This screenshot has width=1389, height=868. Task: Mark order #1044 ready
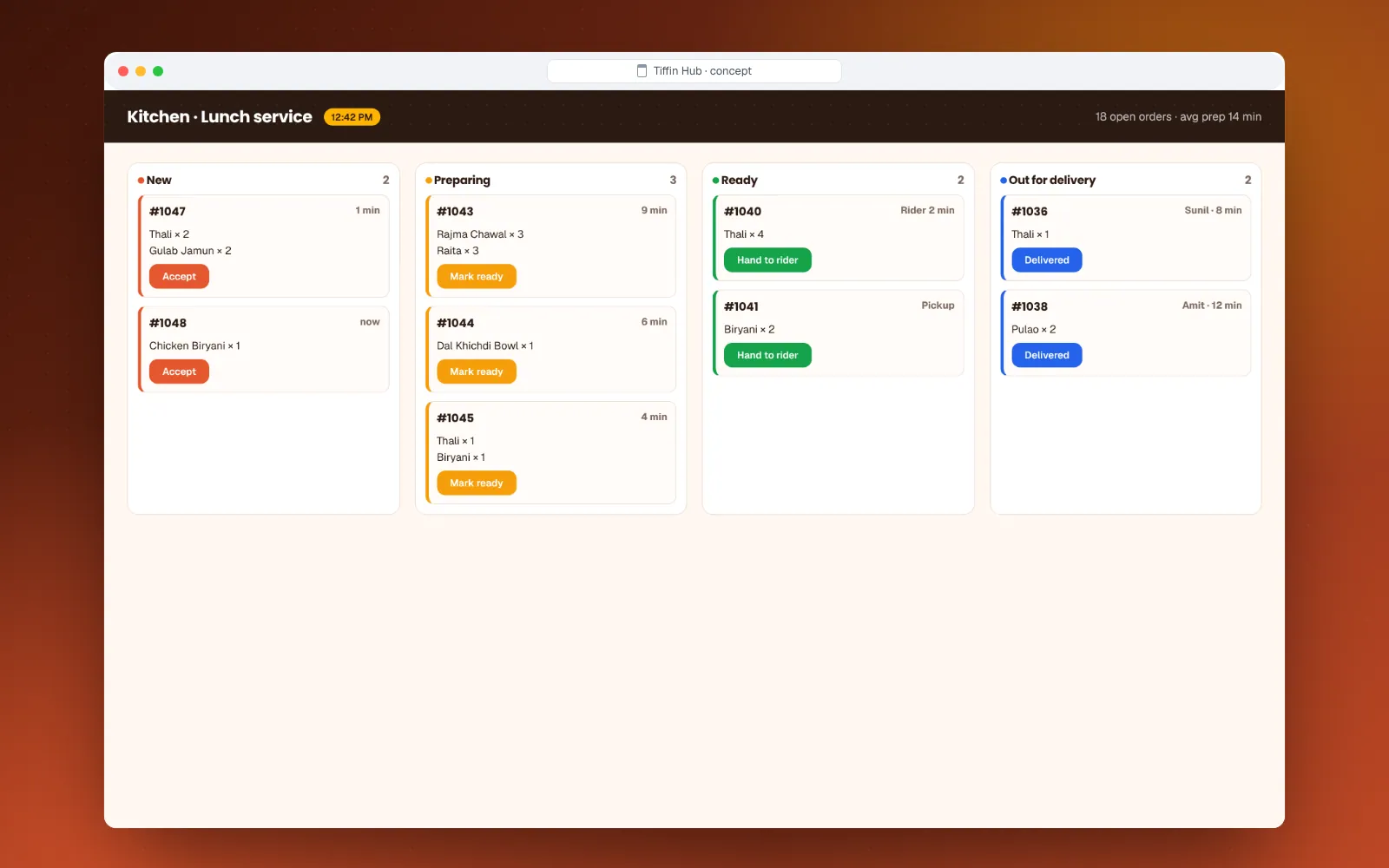(477, 372)
